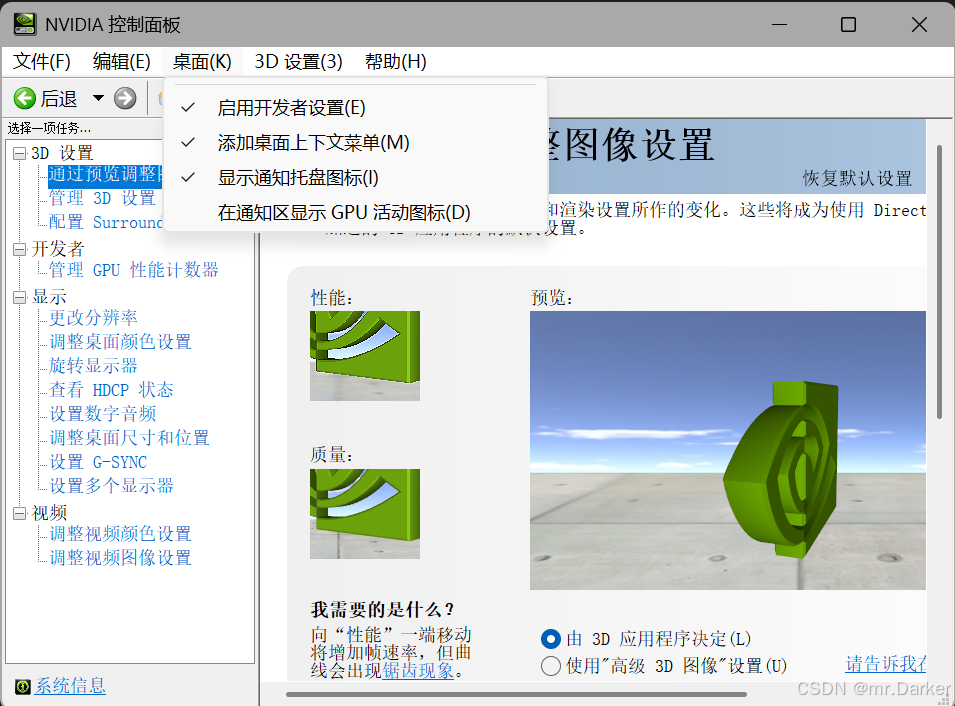Click the 质量 preview thumbnail
Screen dimensions: 955x706
click(365, 514)
